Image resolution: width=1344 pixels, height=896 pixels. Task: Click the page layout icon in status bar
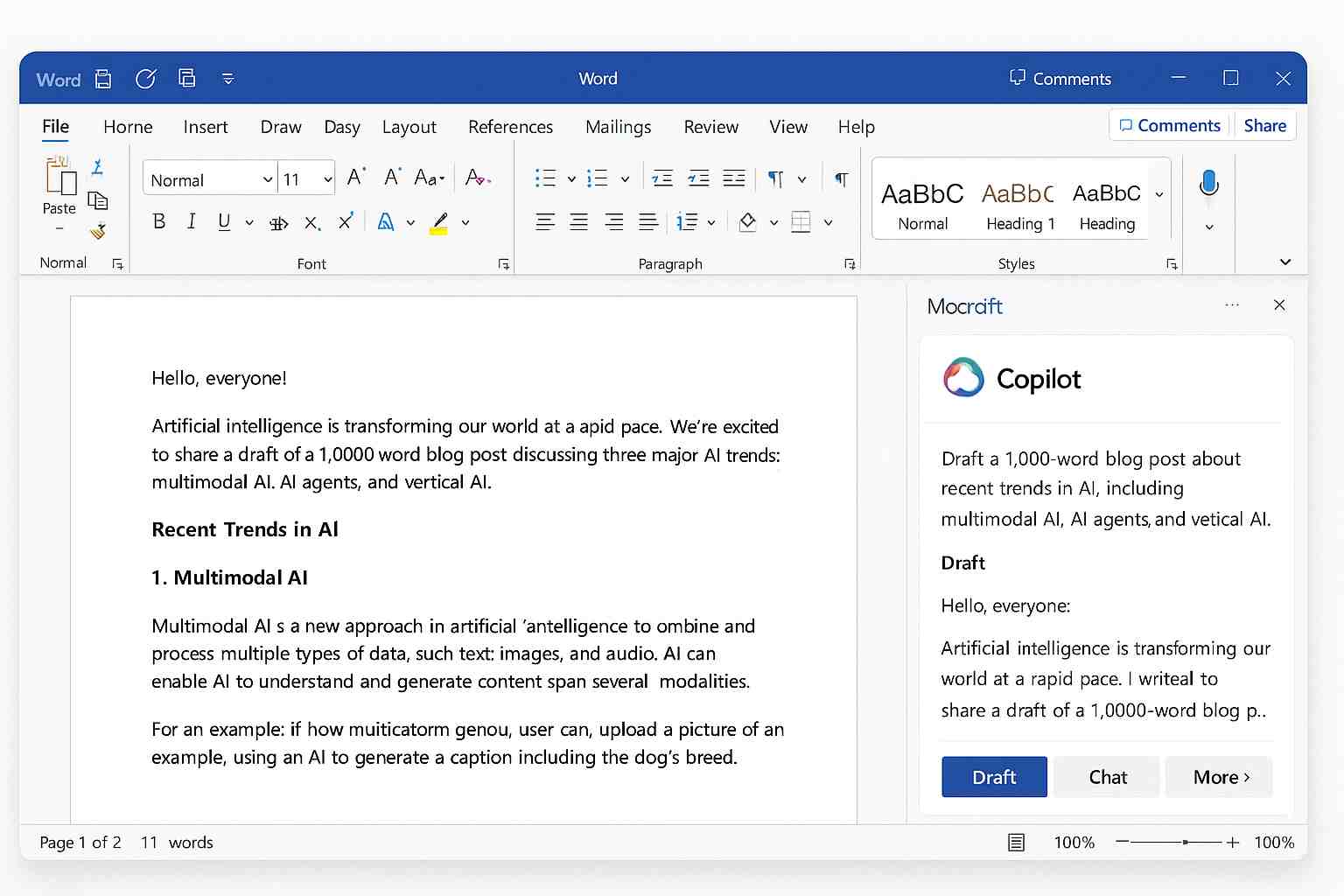[1016, 843]
